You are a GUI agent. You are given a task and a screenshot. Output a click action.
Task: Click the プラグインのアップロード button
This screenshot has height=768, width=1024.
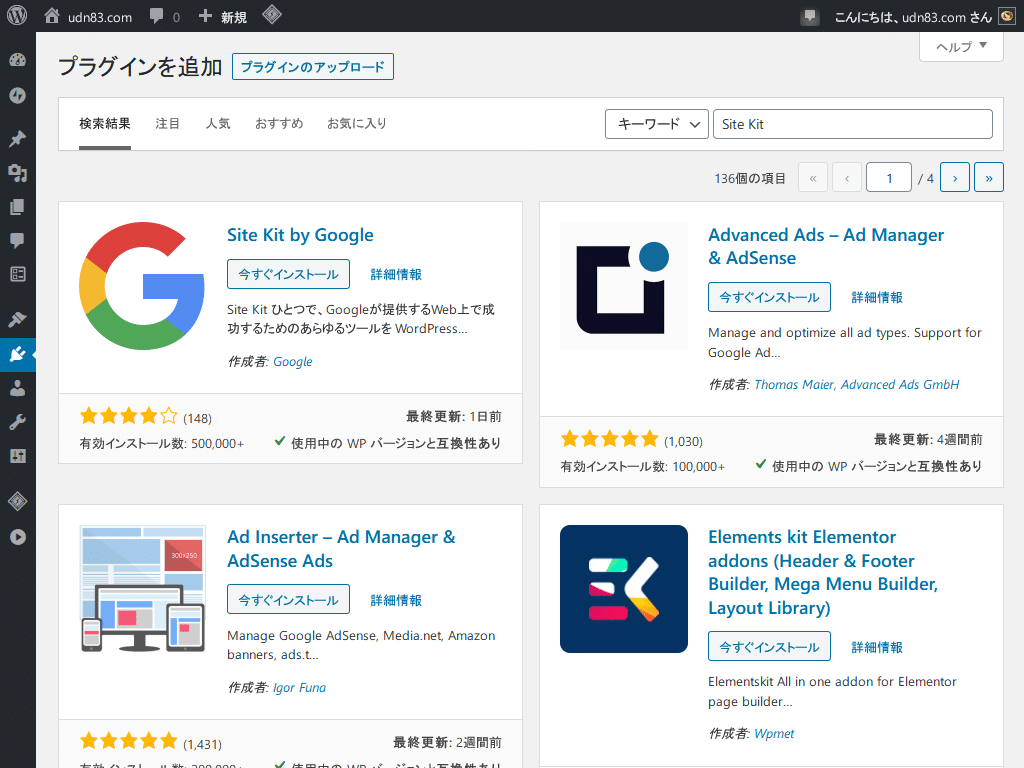[313, 67]
